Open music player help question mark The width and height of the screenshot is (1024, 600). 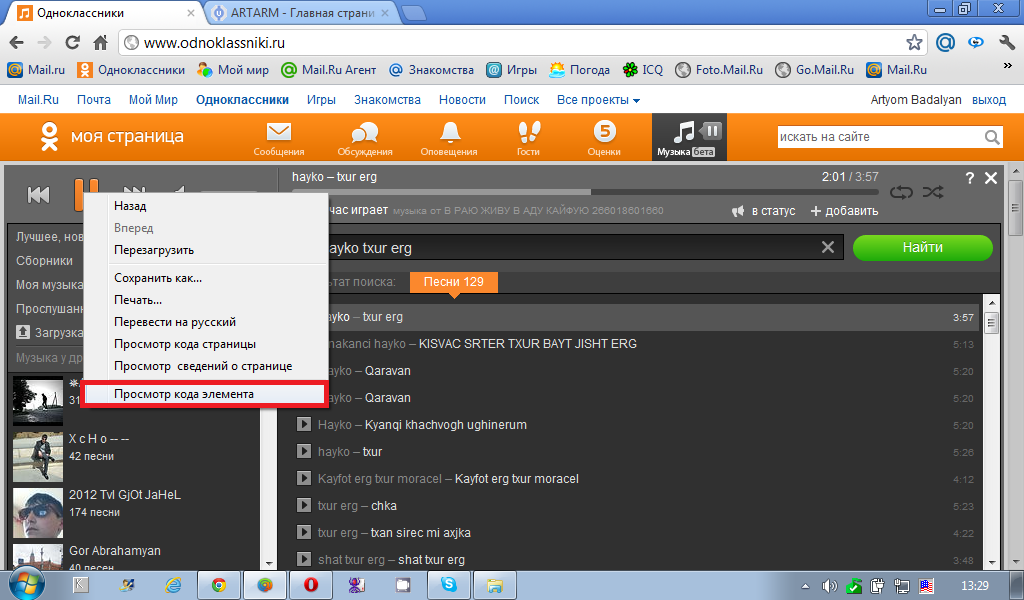[x=970, y=178]
